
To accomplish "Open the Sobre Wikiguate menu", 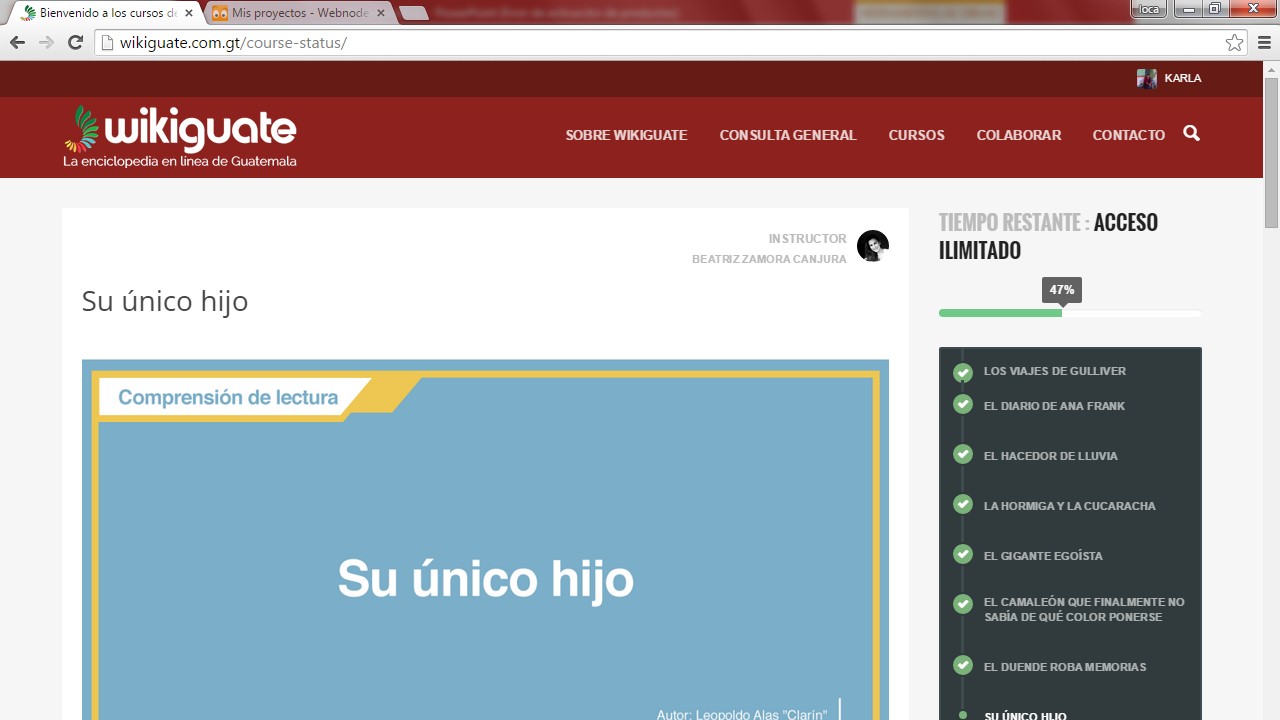I will coord(626,135).
